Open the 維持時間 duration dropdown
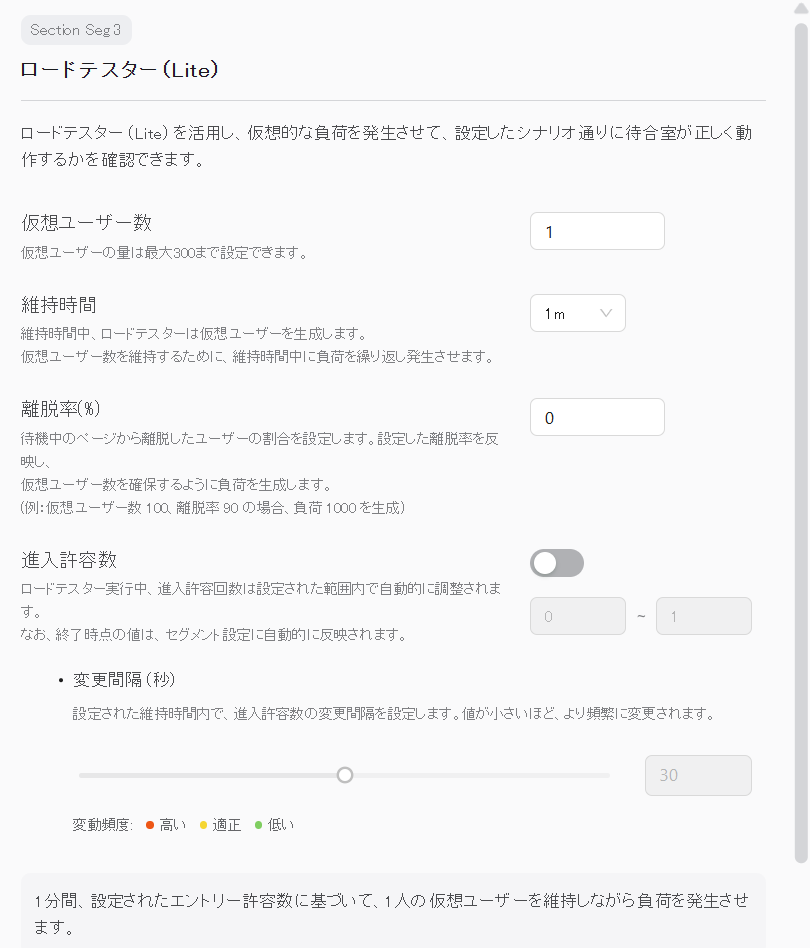810x948 pixels. [577, 313]
